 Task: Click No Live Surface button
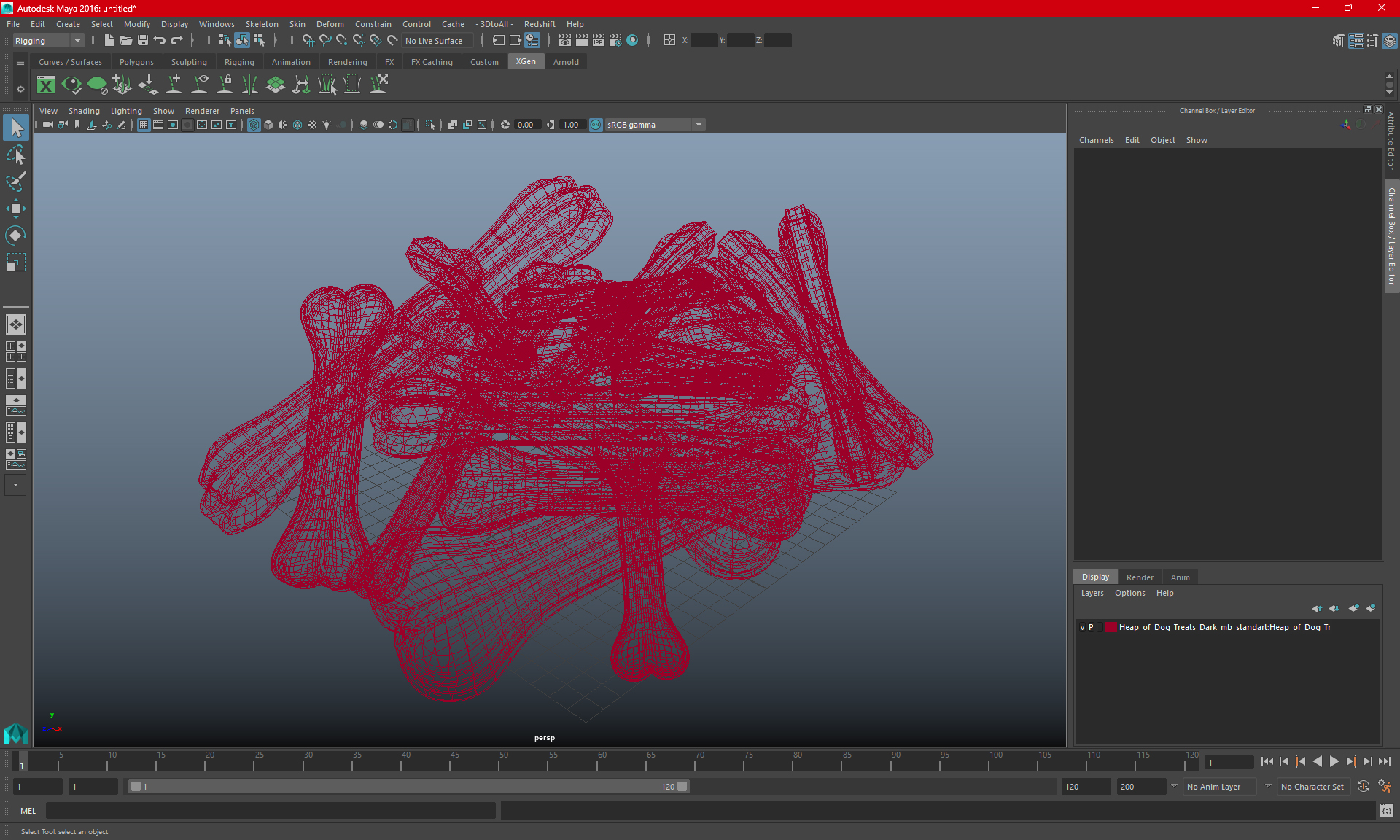pyautogui.click(x=434, y=41)
